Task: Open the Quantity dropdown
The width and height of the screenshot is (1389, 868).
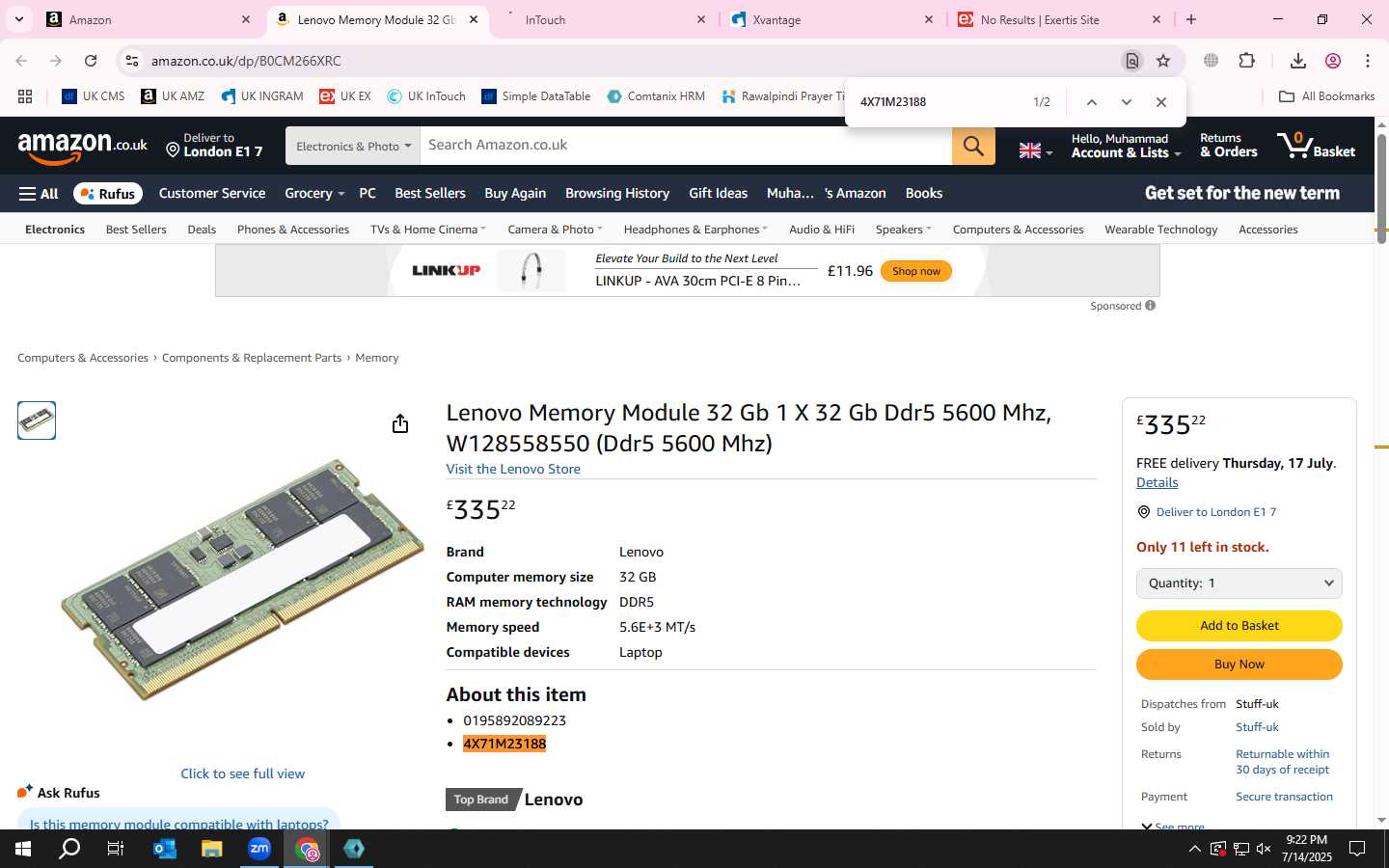Action: (x=1239, y=583)
